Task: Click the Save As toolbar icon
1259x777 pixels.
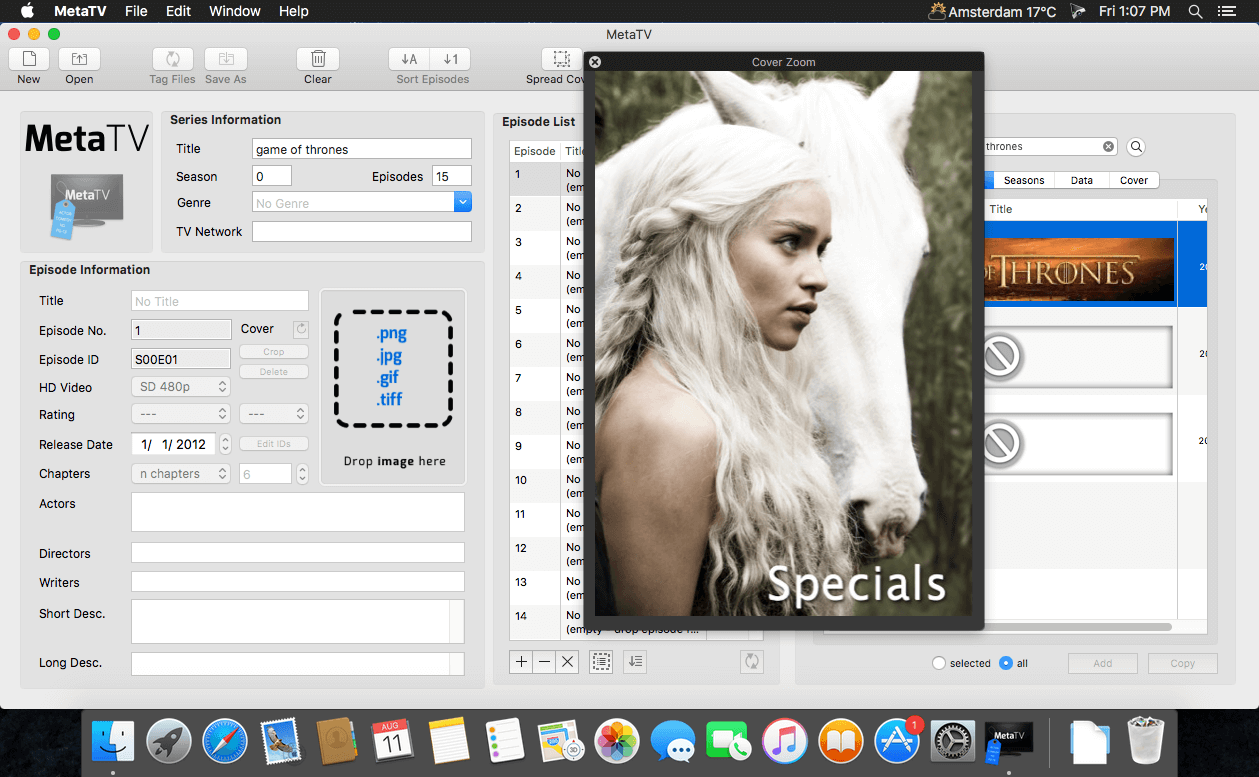Action: tap(225, 59)
